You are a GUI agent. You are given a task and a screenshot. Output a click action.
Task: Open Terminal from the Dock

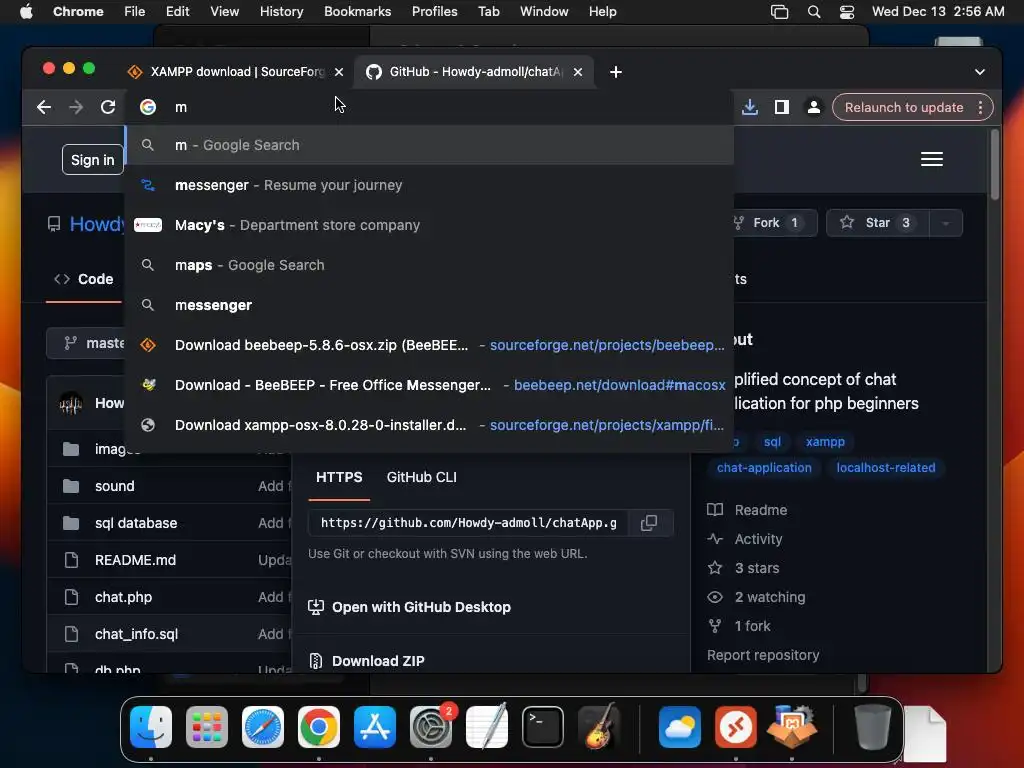[x=543, y=727]
